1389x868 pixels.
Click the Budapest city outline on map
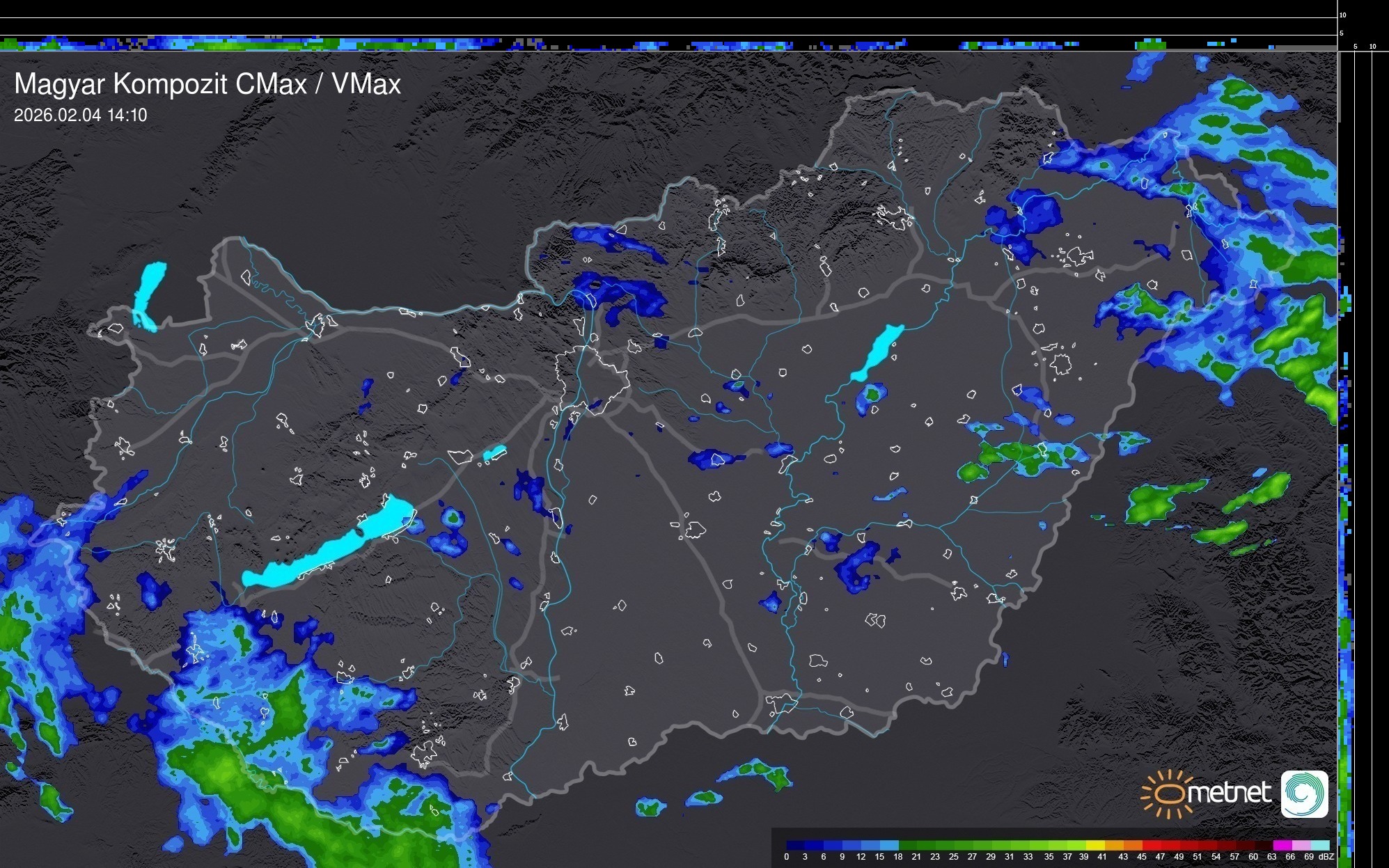pyautogui.click(x=592, y=379)
